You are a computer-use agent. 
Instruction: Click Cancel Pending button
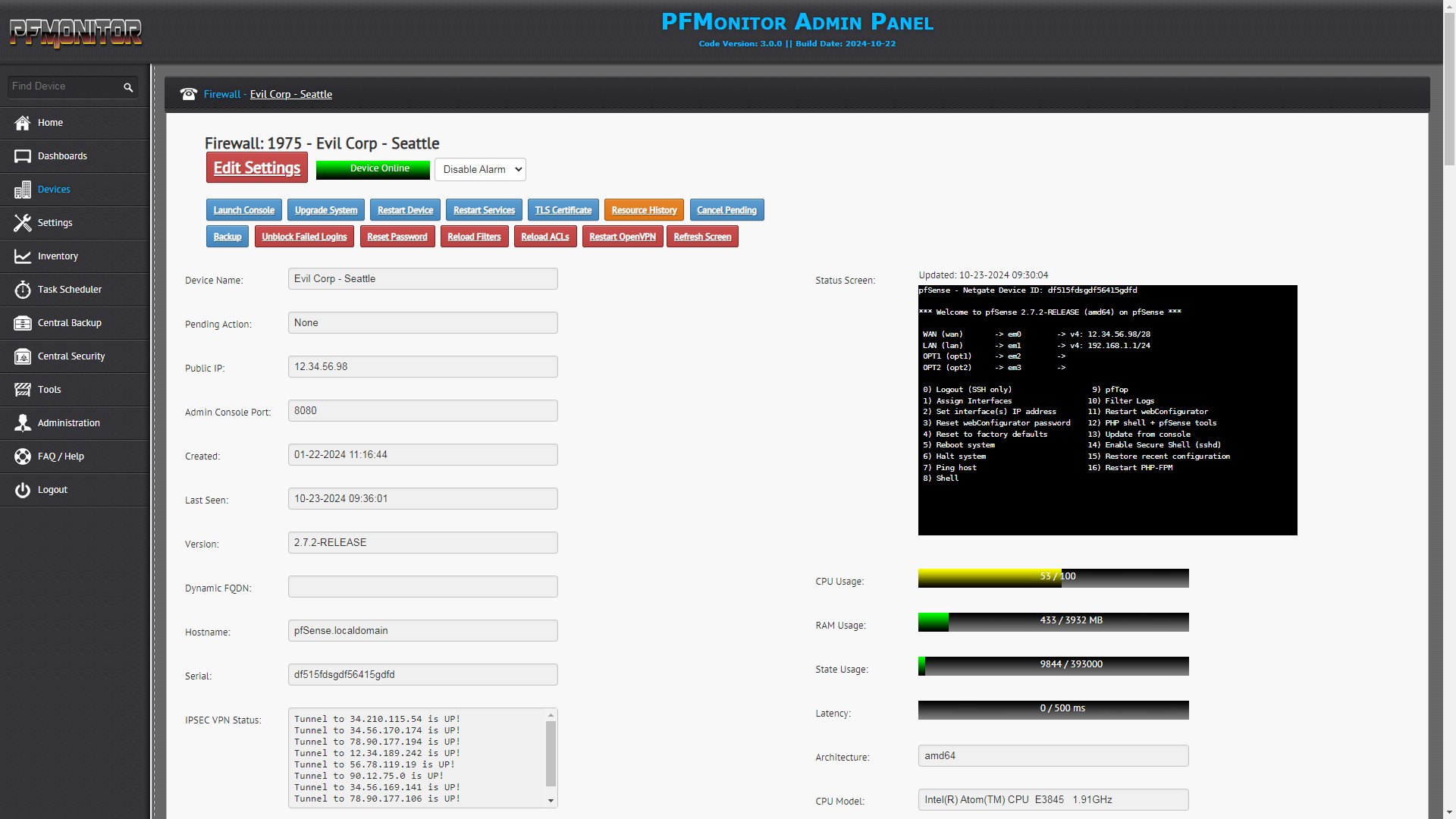click(x=726, y=210)
